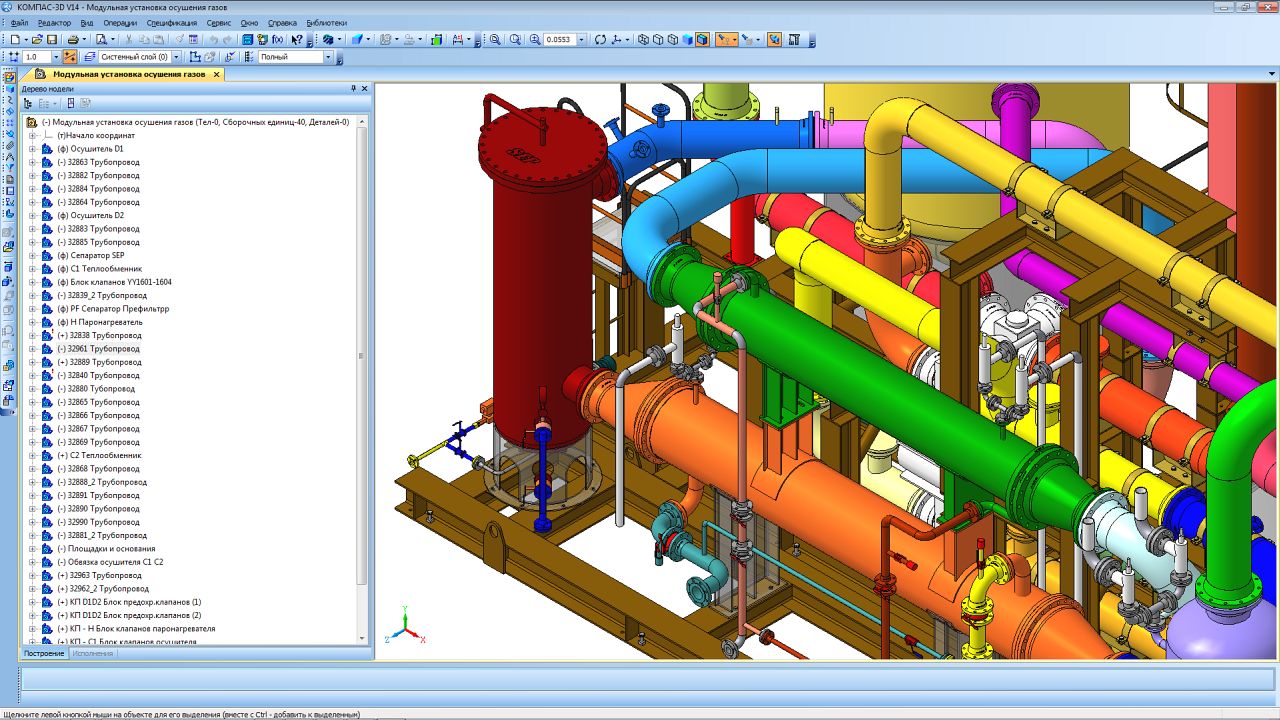Click the Open file icon
Image resolution: width=1280 pixels, height=720 pixels.
pyautogui.click(x=39, y=40)
